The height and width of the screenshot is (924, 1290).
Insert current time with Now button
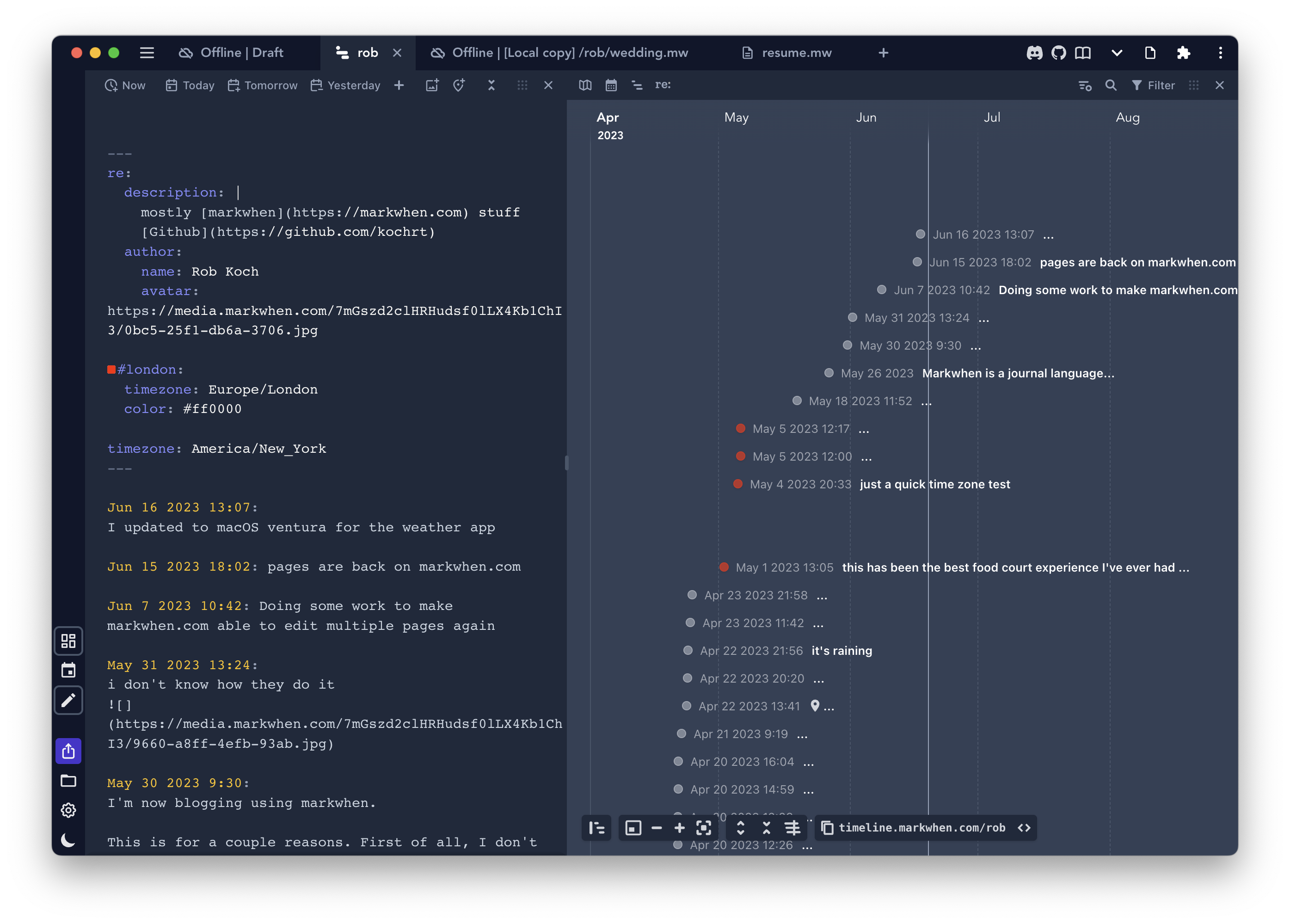point(125,86)
